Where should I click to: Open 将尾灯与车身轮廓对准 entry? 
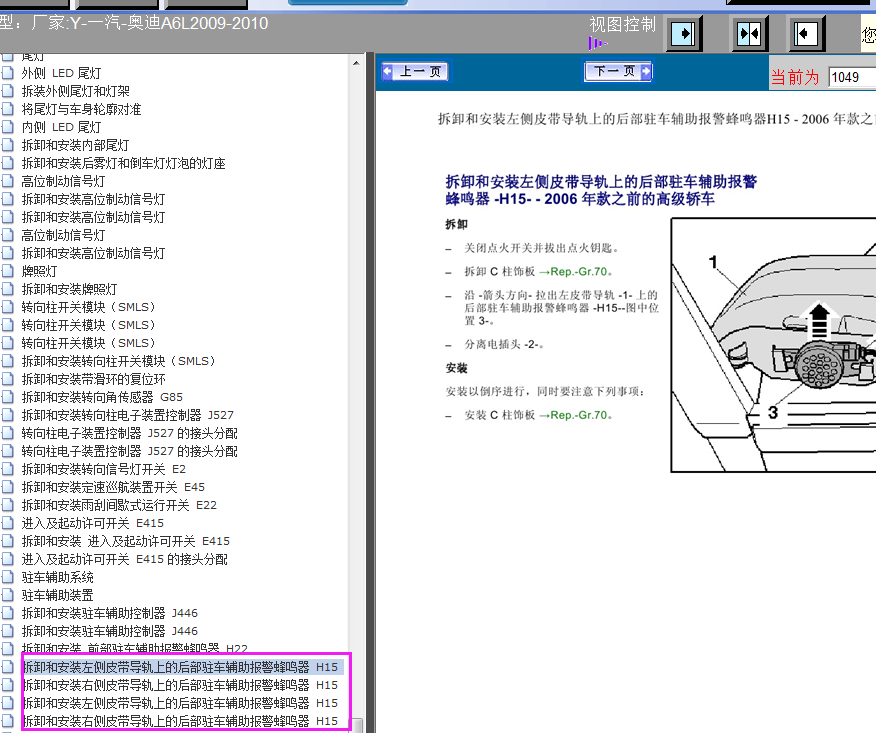[x=81, y=109]
